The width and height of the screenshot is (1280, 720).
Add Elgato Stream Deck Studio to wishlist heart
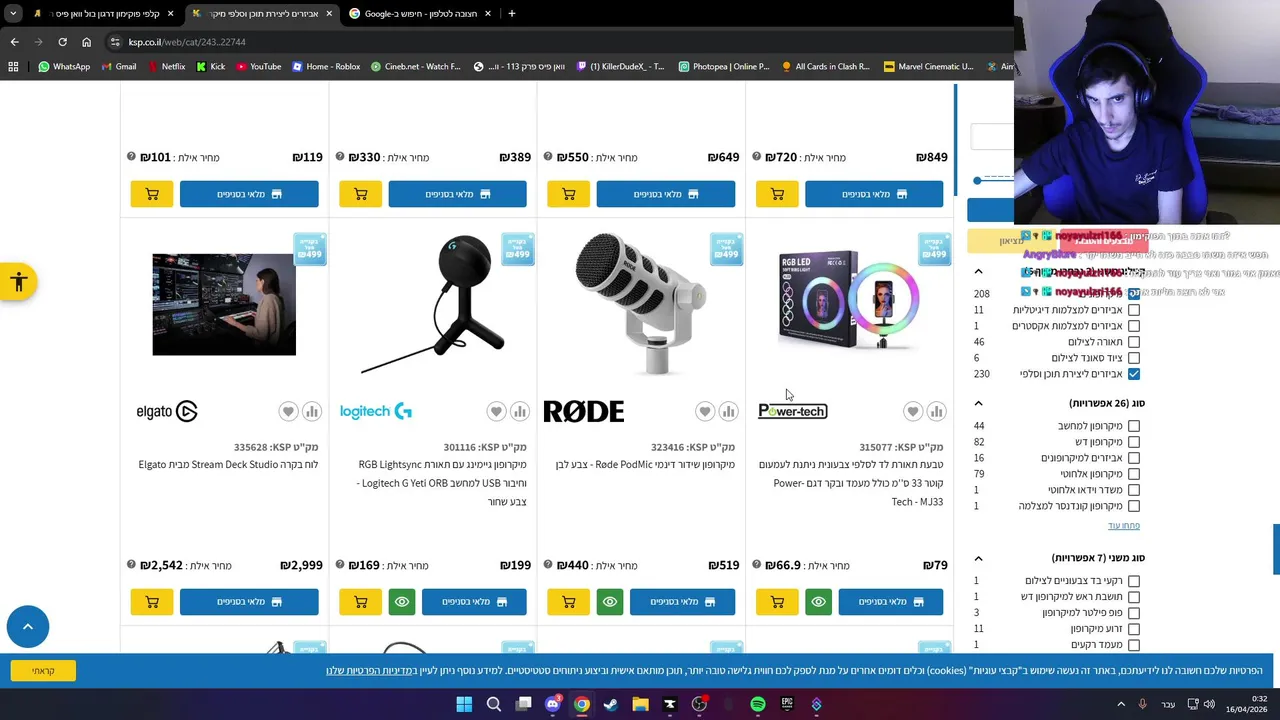click(288, 411)
